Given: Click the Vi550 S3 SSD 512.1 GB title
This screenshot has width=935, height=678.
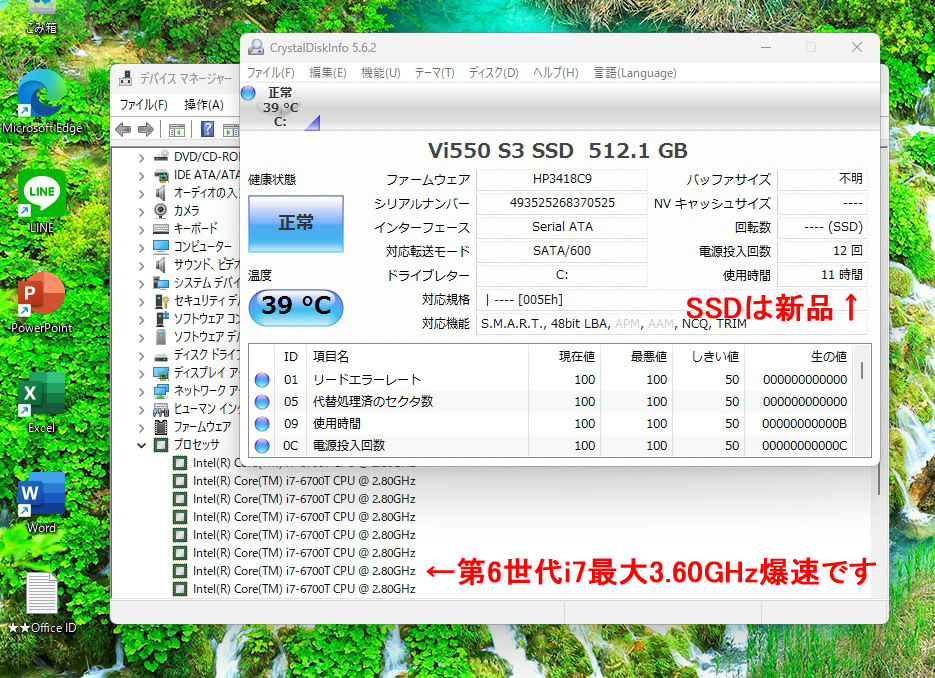Looking at the screenshot, I should (x=558, y=151).
